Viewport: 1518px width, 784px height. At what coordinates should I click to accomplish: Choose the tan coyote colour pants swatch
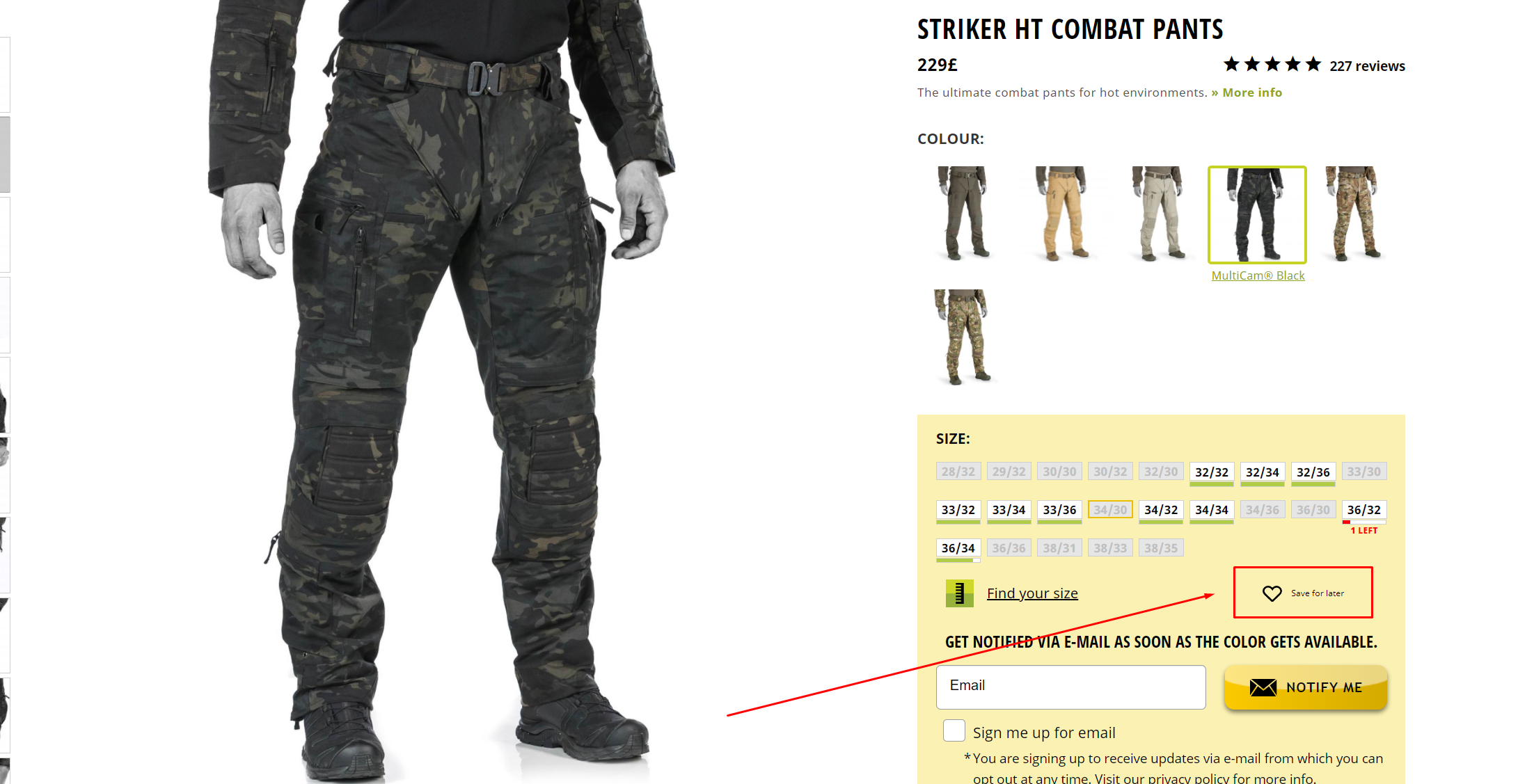(x=1062, y=214)
